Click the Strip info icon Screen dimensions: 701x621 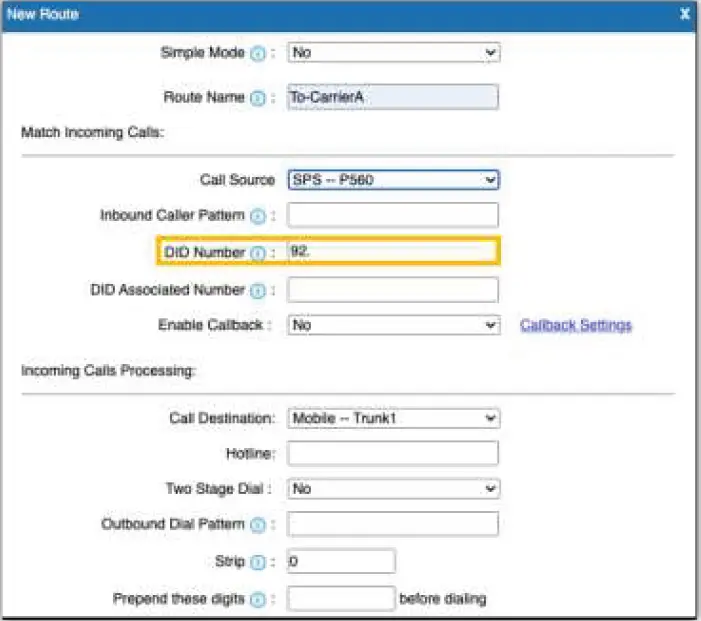click(258, 562)
